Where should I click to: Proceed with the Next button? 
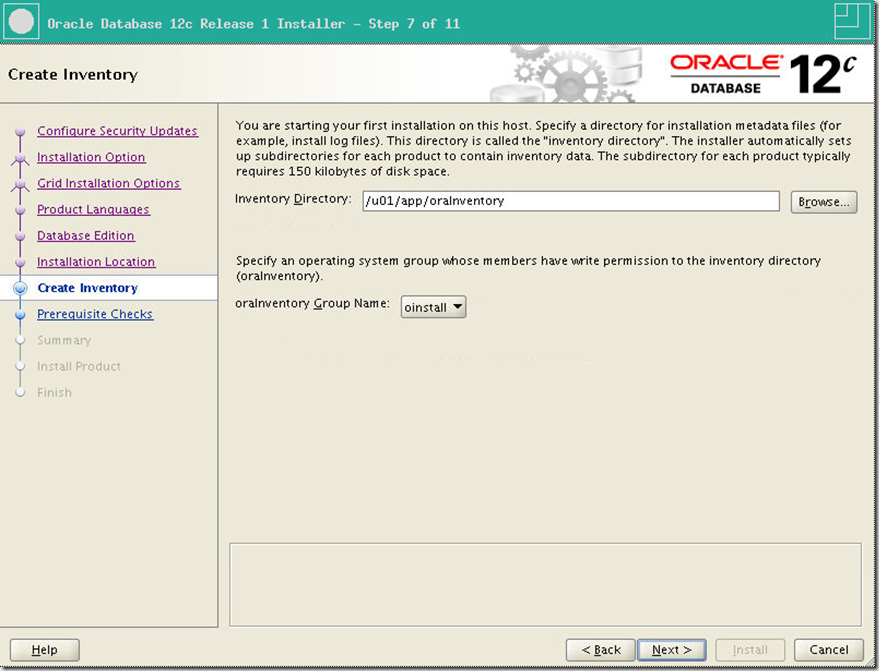pyautogui.click(x=672, y=650)
